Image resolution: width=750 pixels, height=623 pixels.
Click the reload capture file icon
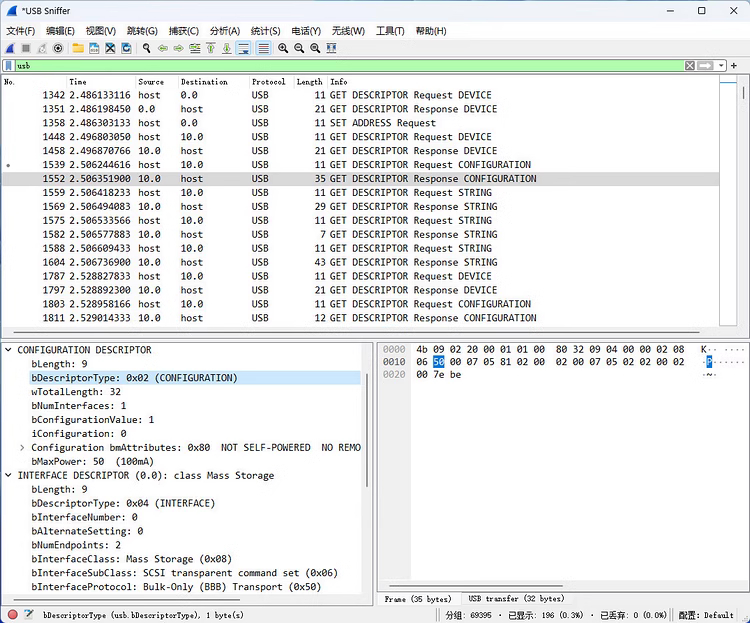click(126, 48)
